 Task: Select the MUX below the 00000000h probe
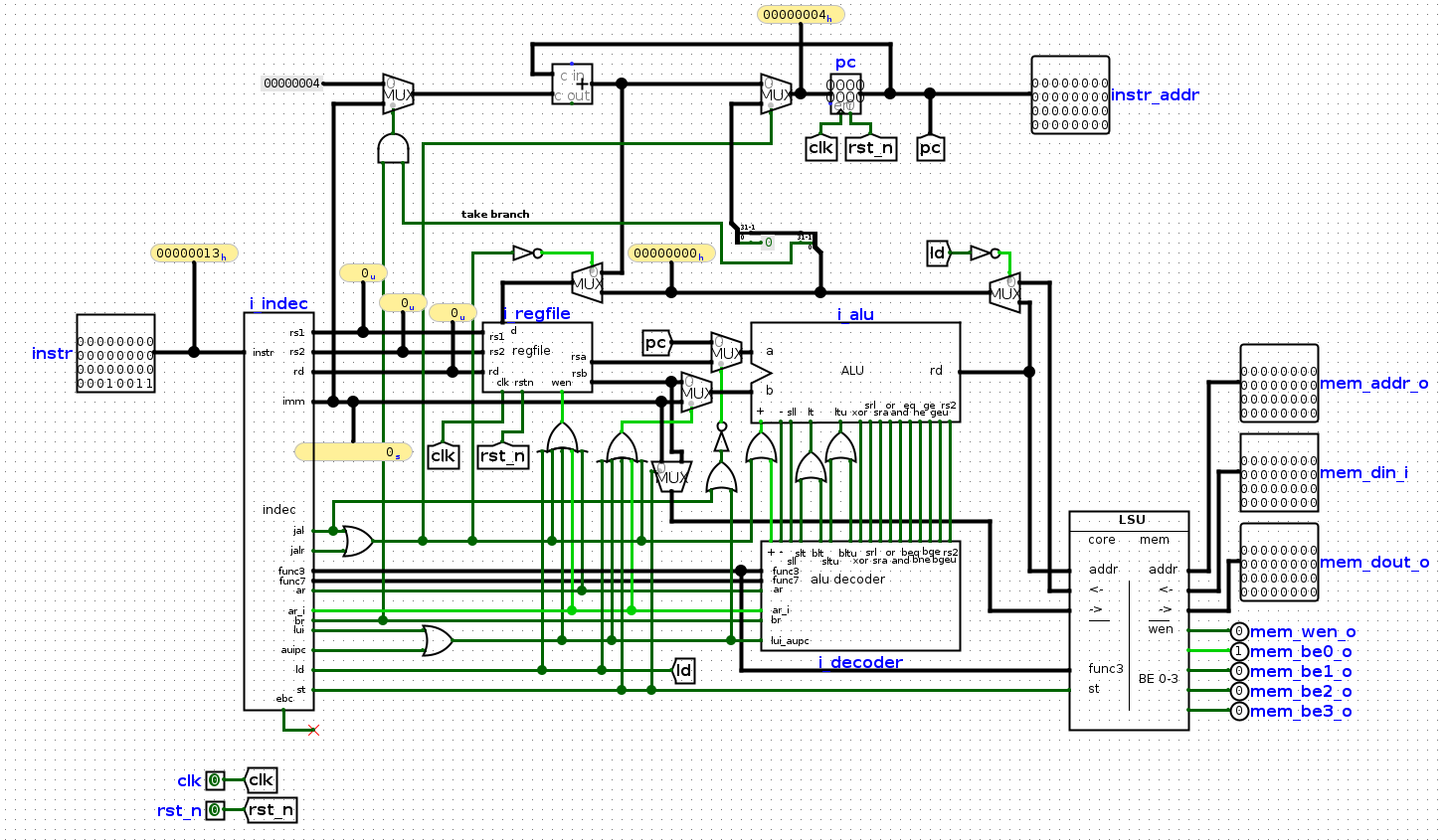(587, 283)
